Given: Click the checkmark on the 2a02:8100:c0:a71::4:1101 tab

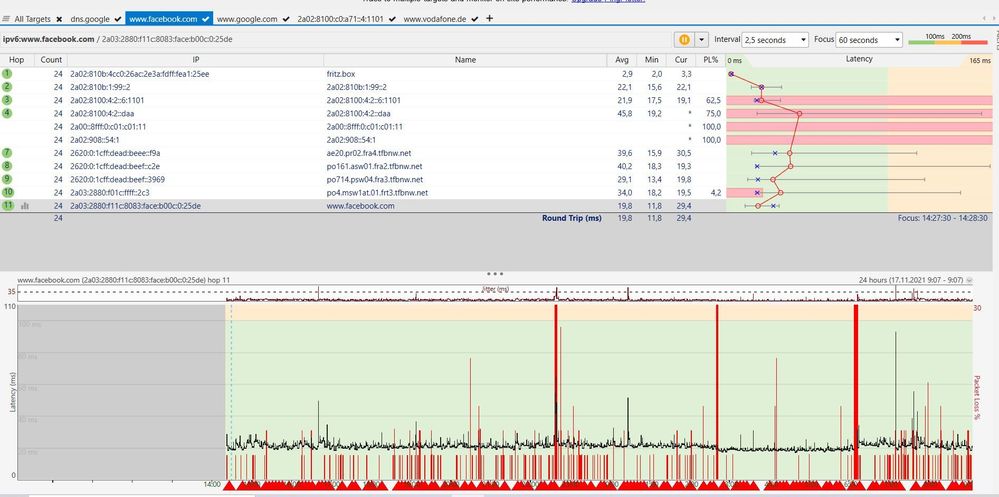Looking at the screenshot, I should (x=392, y=19).
